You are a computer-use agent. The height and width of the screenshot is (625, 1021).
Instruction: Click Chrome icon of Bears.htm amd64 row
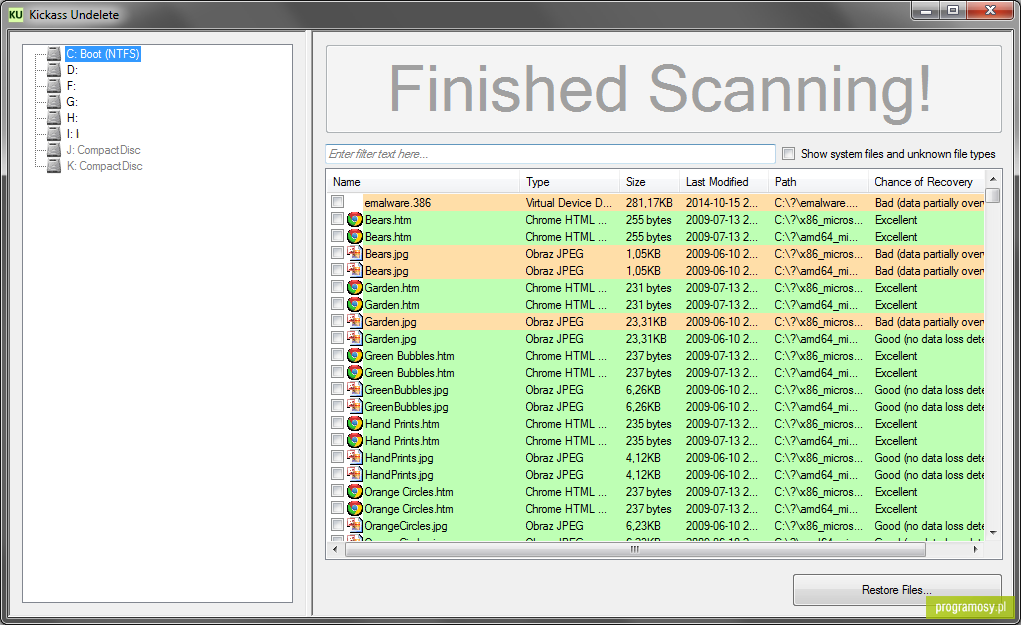click(x=355, y=236)
